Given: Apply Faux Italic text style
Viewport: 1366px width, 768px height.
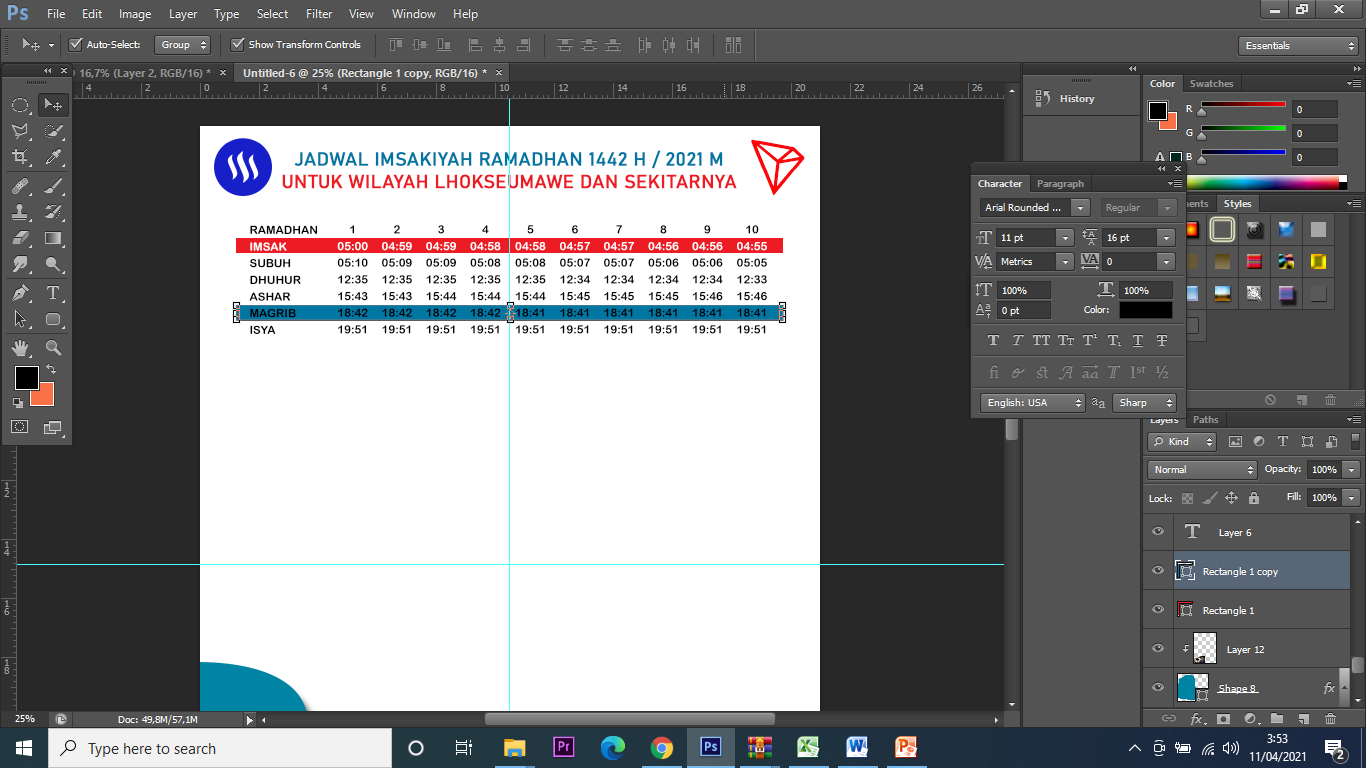Looking at the screenshot, I should click(1017, 341).
